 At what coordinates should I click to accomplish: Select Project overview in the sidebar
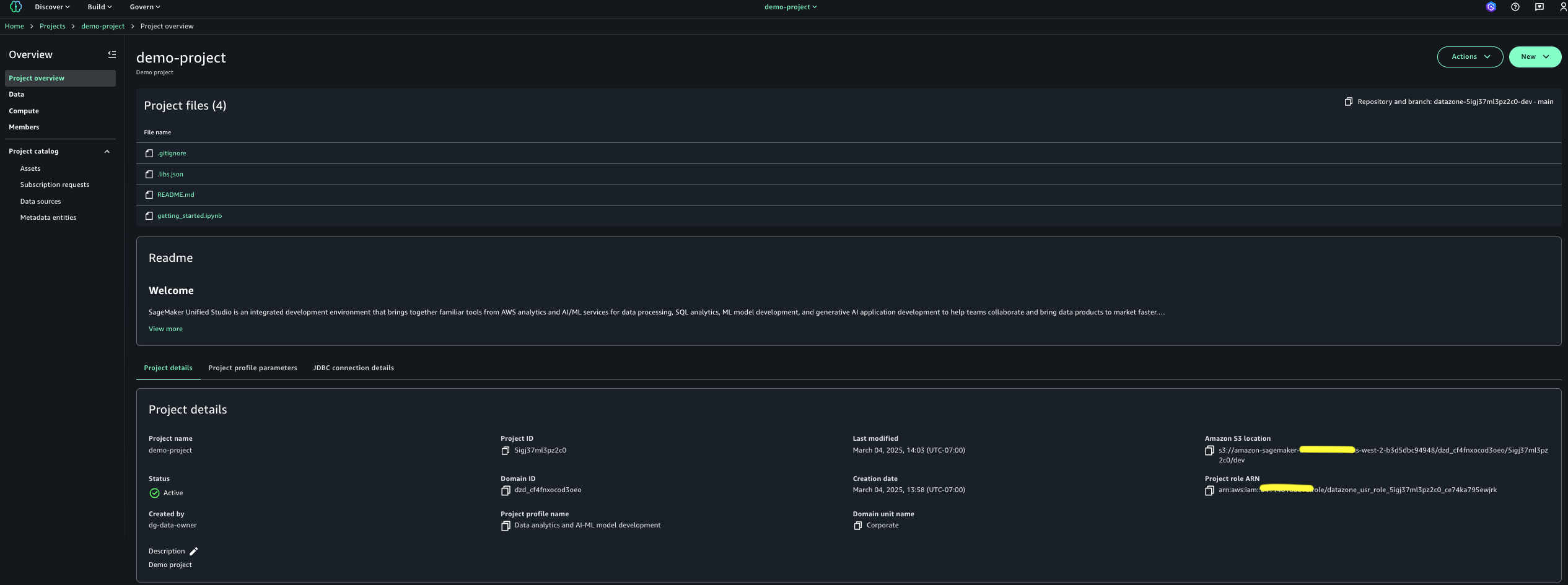pos(60,78)
